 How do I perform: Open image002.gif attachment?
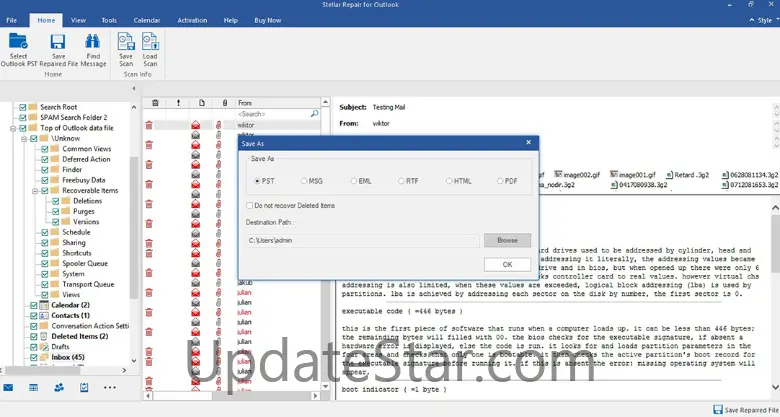pos(577,175)
